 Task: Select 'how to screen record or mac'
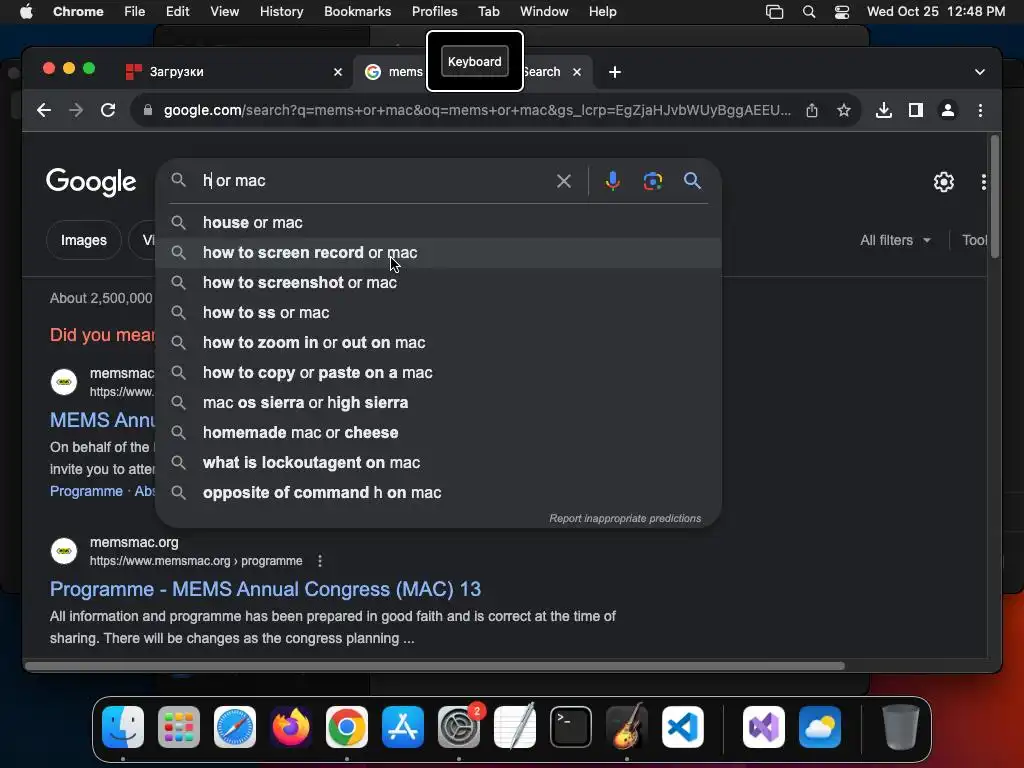[438, 253]
